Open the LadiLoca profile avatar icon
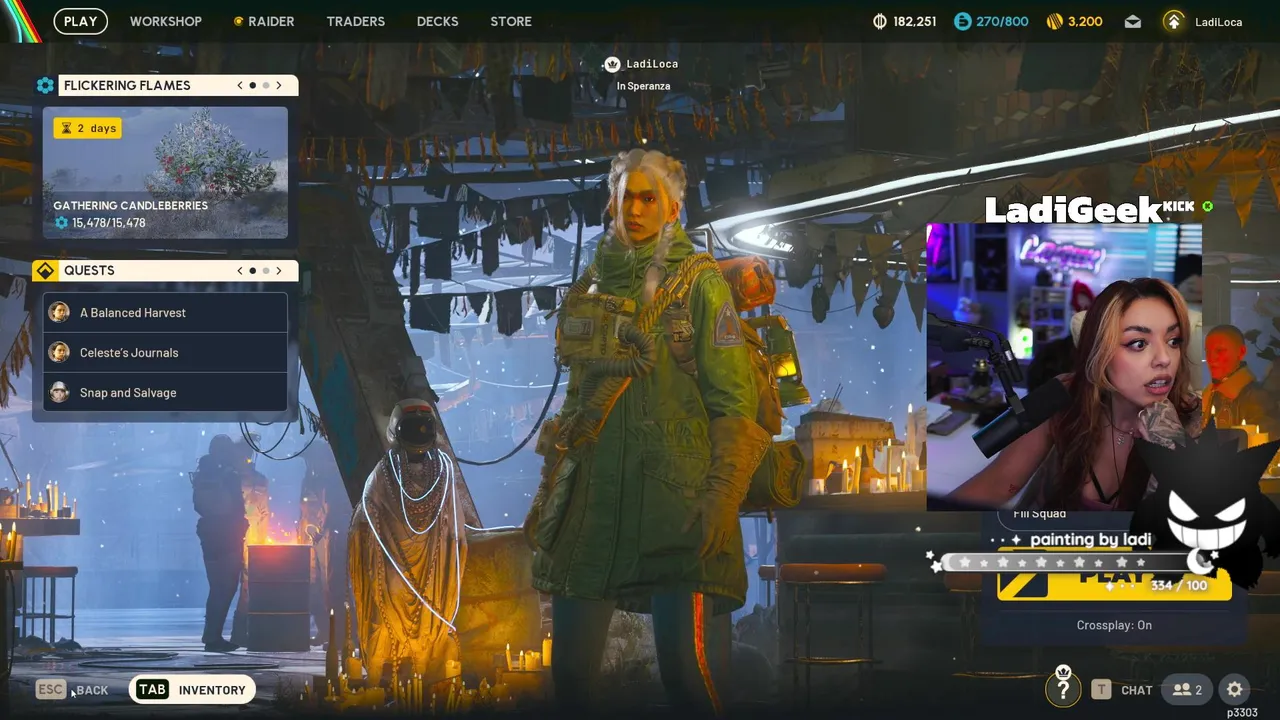Viewport: 1280px width, 720px height. pyautogui.click(x=1174, y=21)
